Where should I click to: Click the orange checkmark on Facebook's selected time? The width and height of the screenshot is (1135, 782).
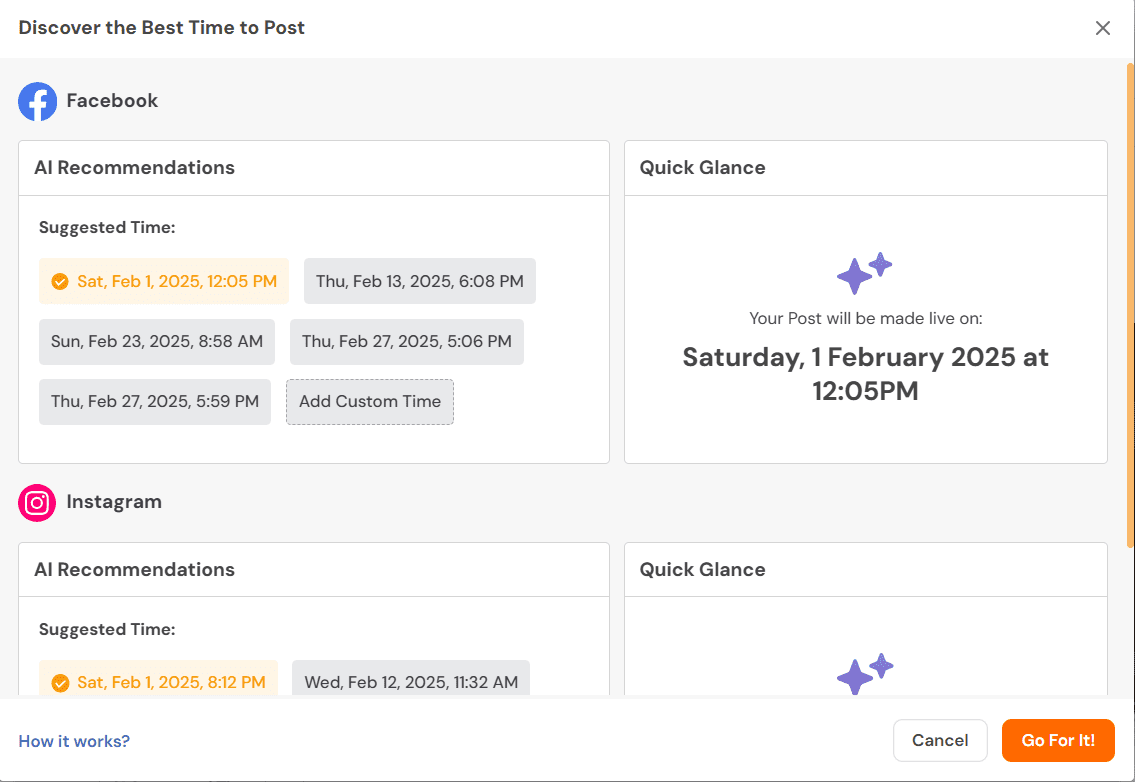(x=60, y=282)
